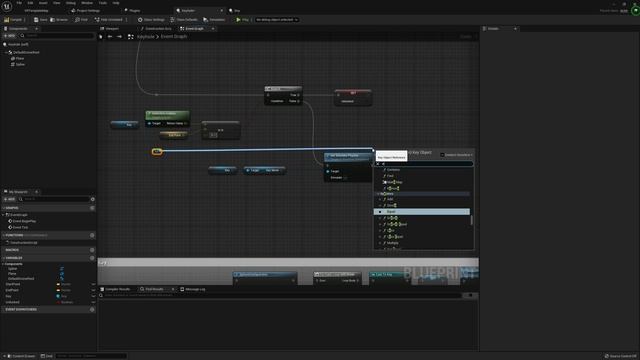
Task: Click the graph overview grid icon
Action: [131, 37]
